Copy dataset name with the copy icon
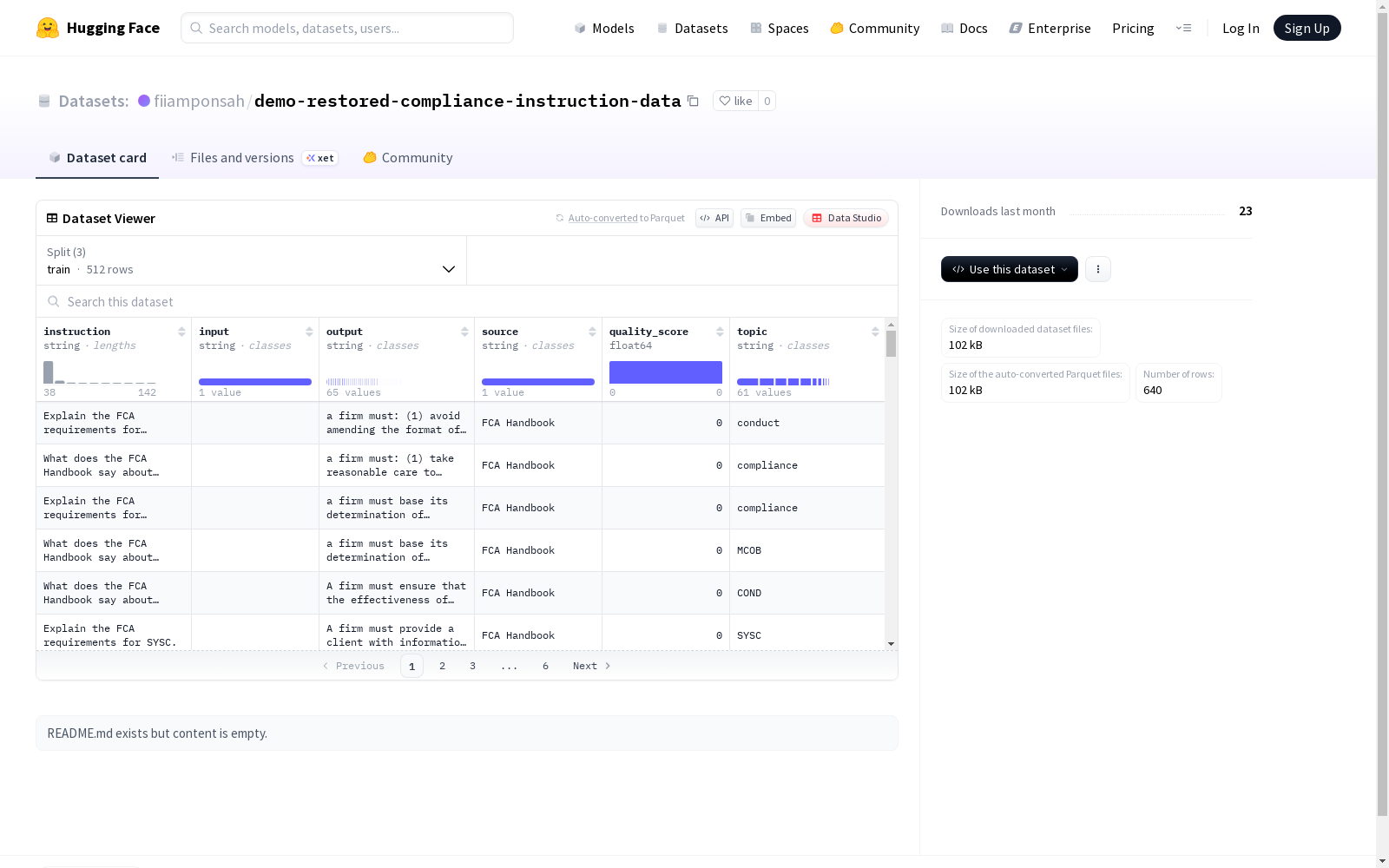Image resolution: width=1389 pixels, height=868 pixels. click(693, 101)
